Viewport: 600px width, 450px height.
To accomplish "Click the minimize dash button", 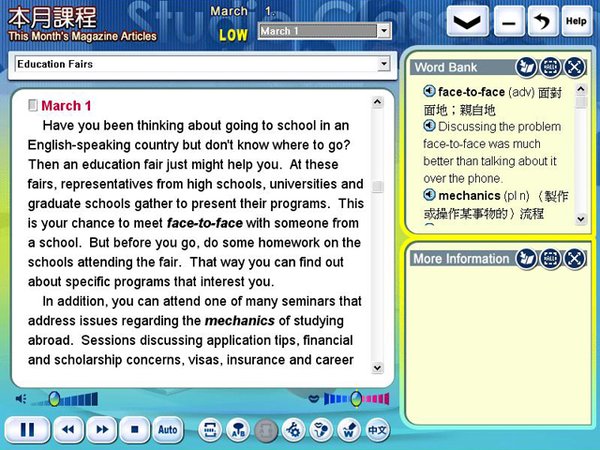I will click(509, 21).
